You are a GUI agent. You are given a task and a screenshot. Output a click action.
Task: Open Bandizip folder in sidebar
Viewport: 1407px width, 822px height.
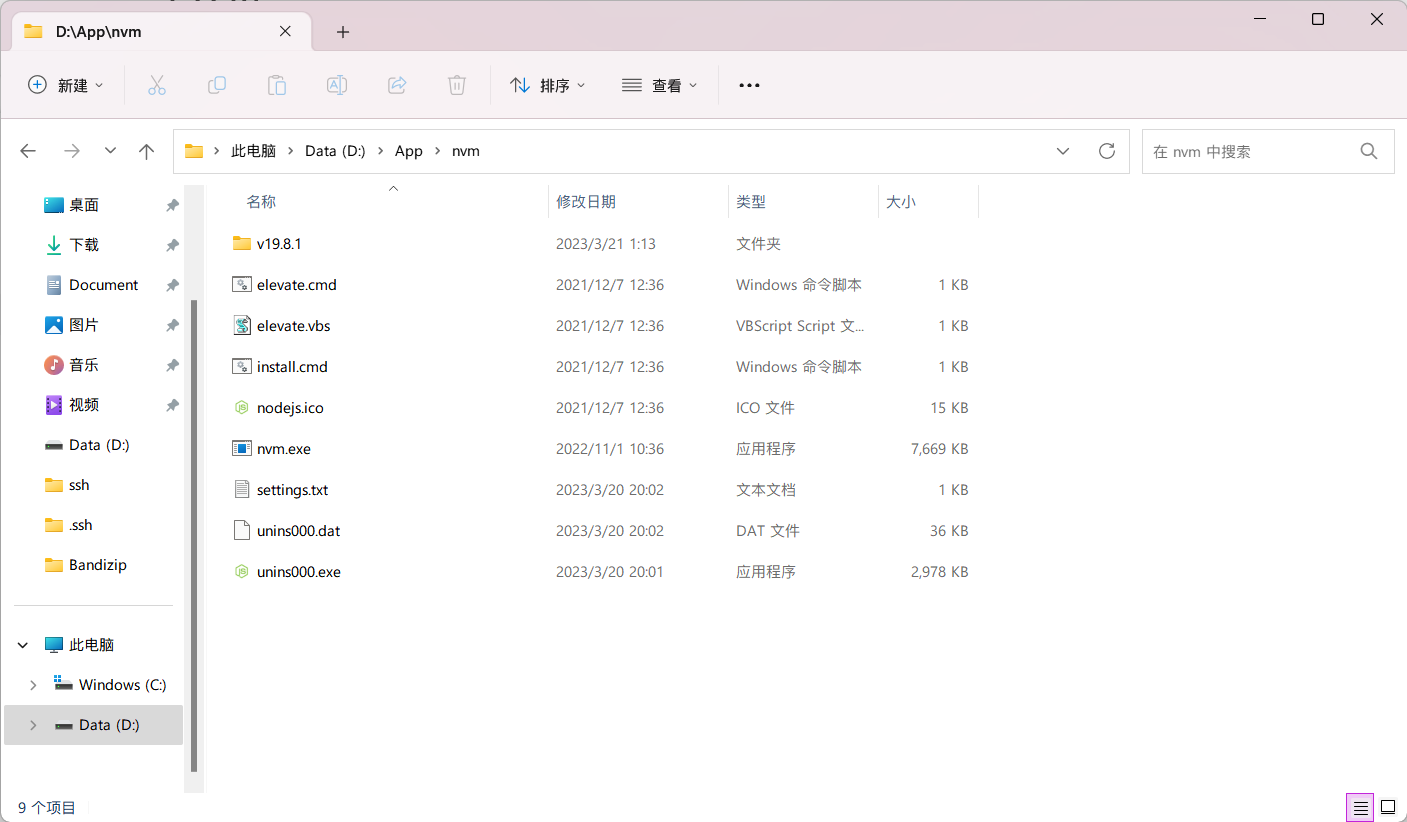point(98,565)
